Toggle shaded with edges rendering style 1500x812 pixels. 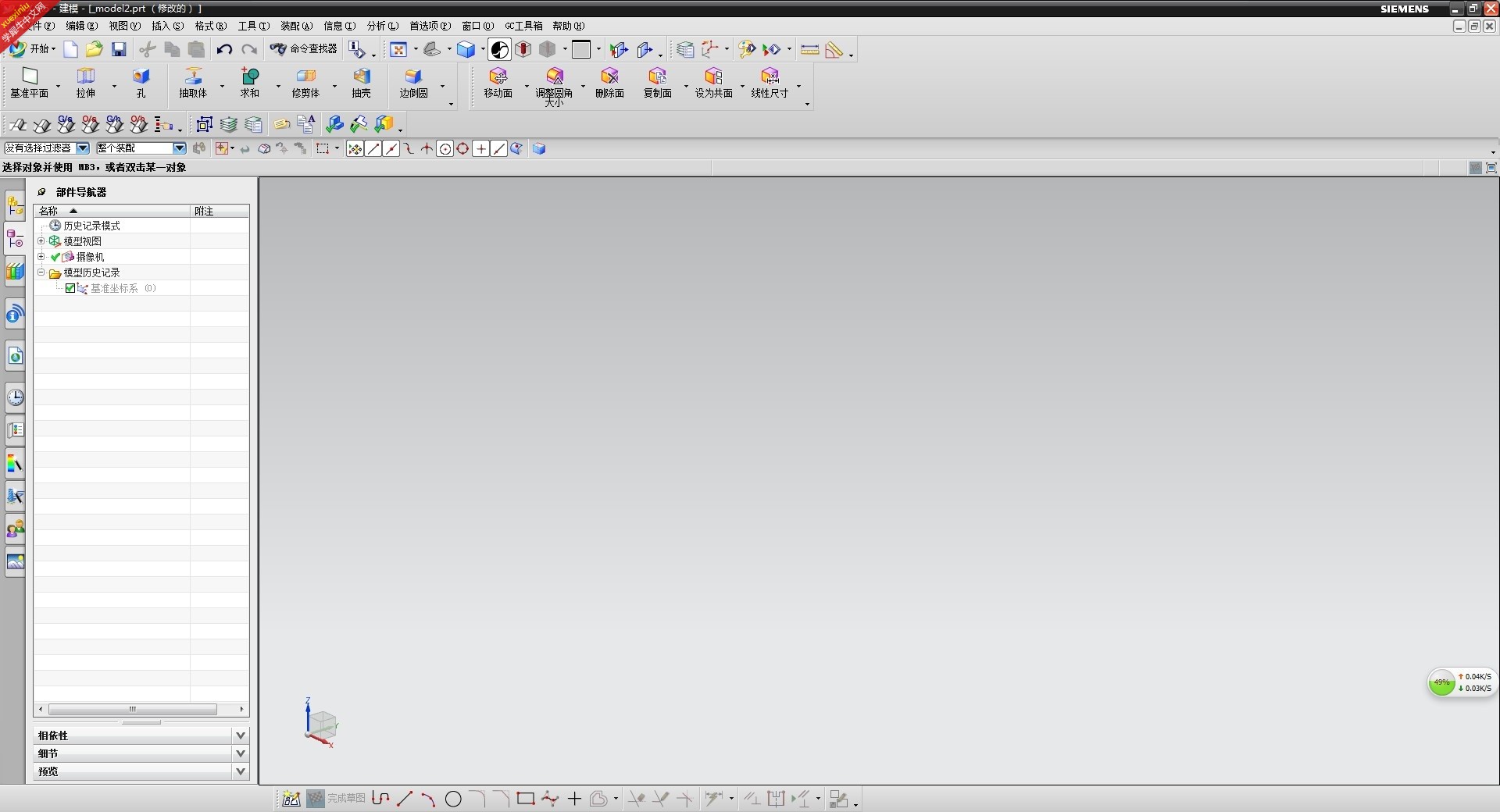500,50
